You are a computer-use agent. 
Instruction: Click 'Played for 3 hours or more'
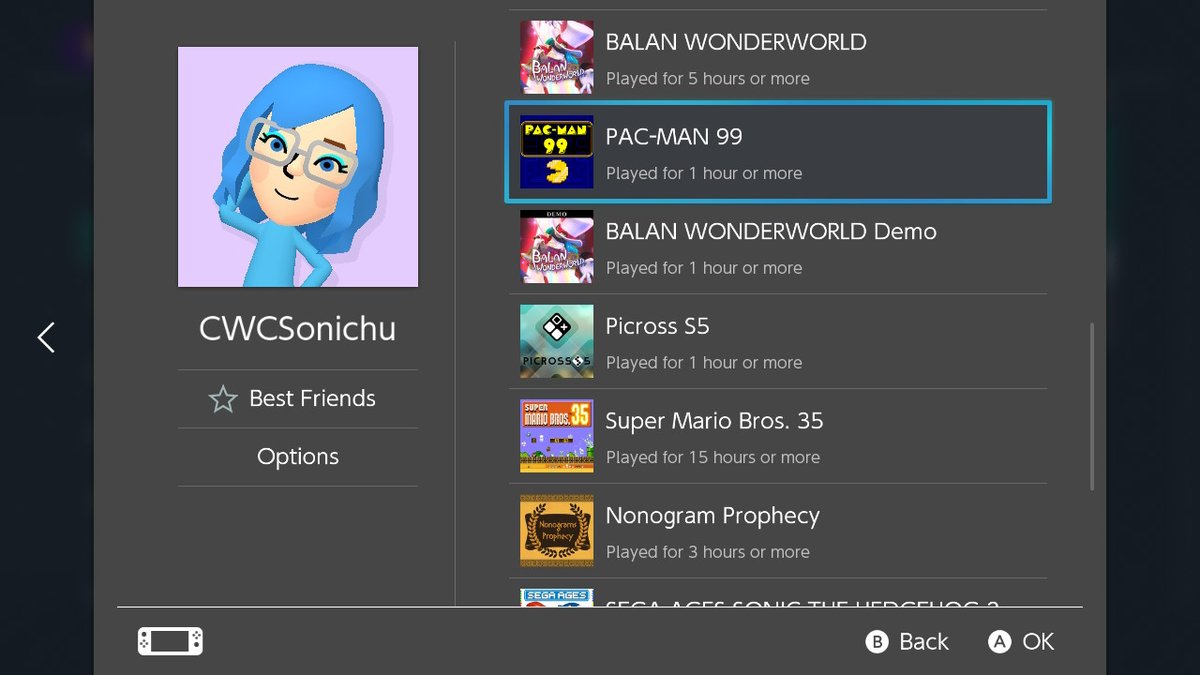708,552
